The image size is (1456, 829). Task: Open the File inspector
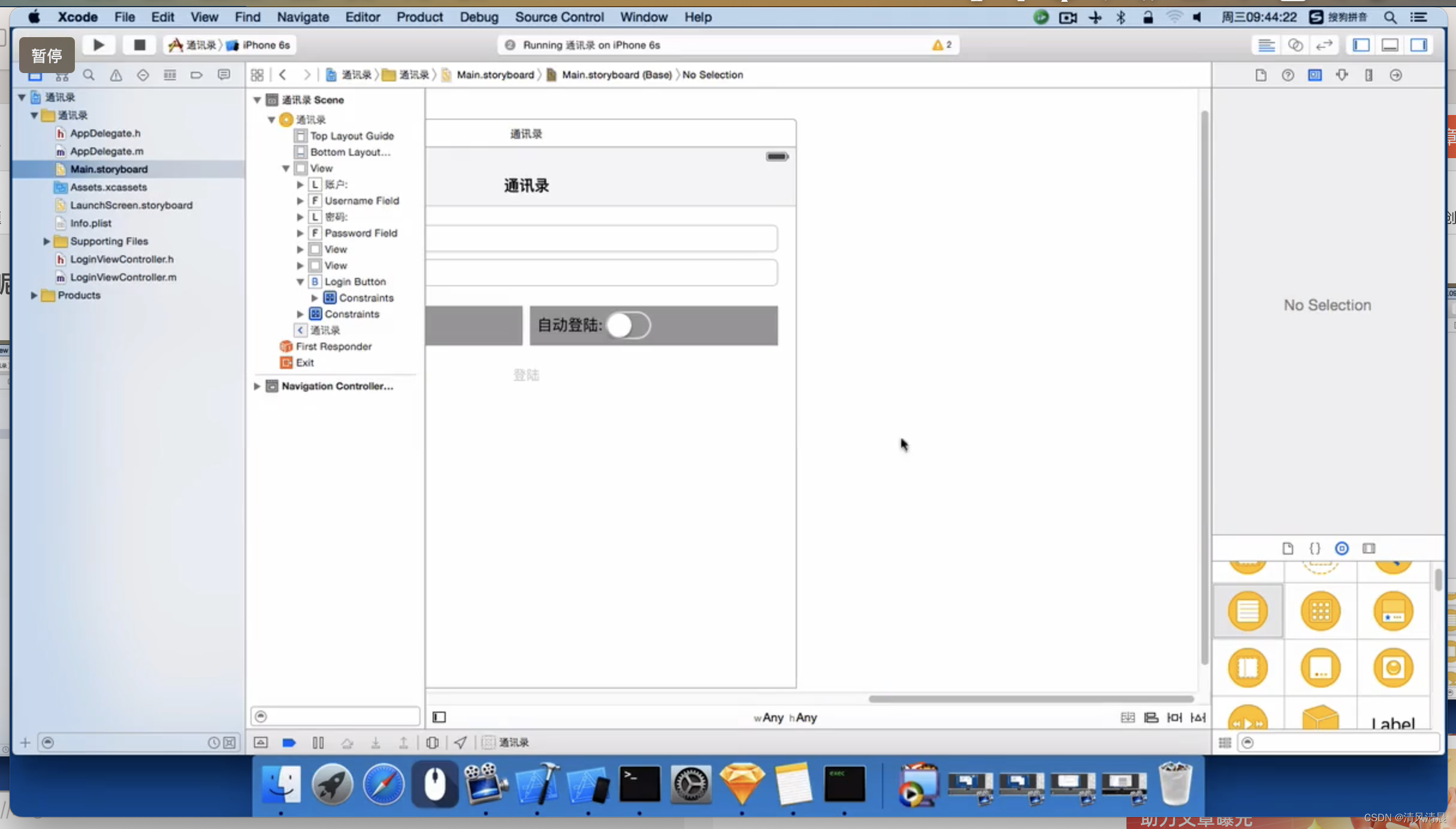click(x=1261, y=75)
